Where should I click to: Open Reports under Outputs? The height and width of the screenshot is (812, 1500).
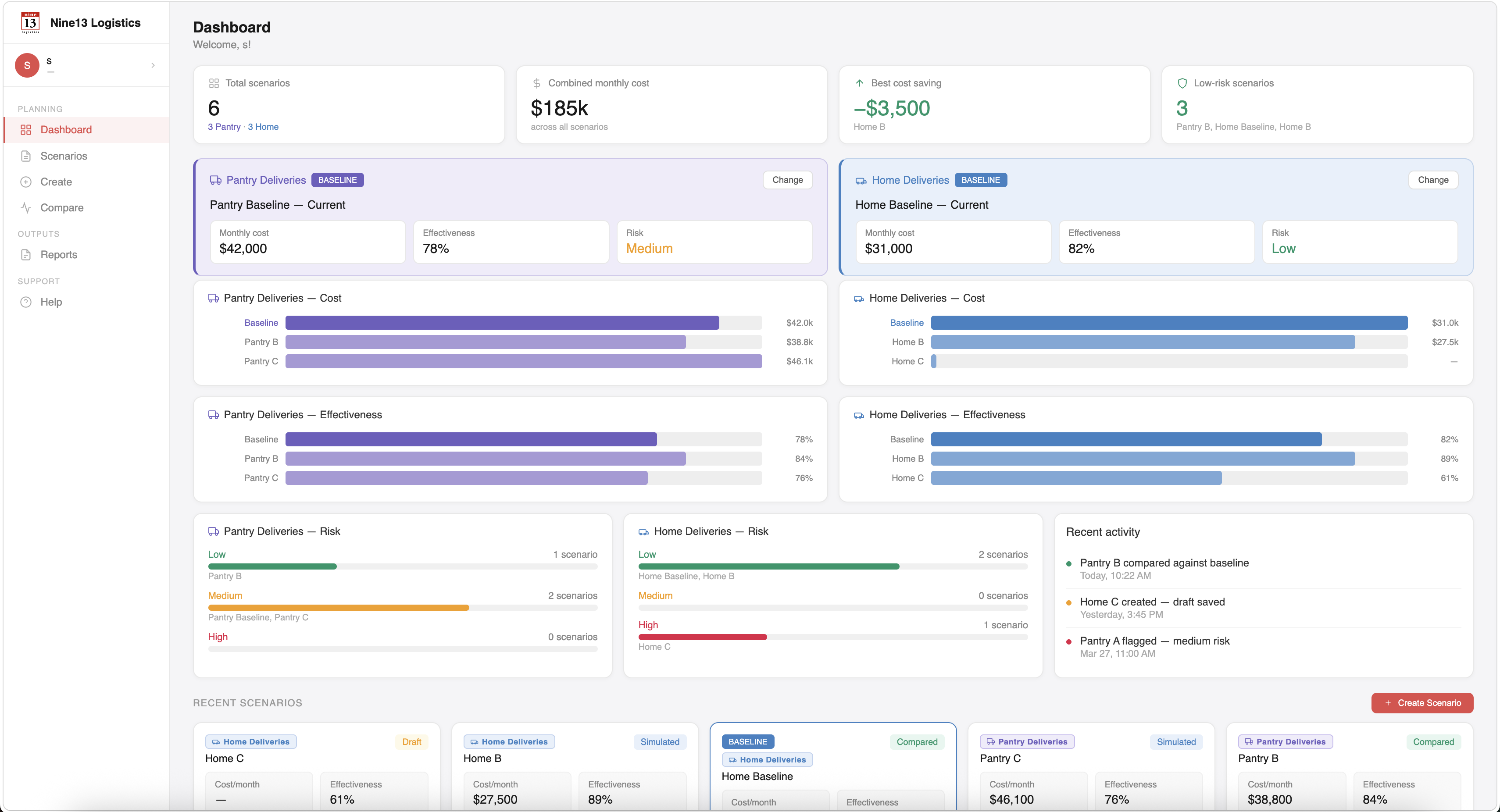click(x=86, y=254)
